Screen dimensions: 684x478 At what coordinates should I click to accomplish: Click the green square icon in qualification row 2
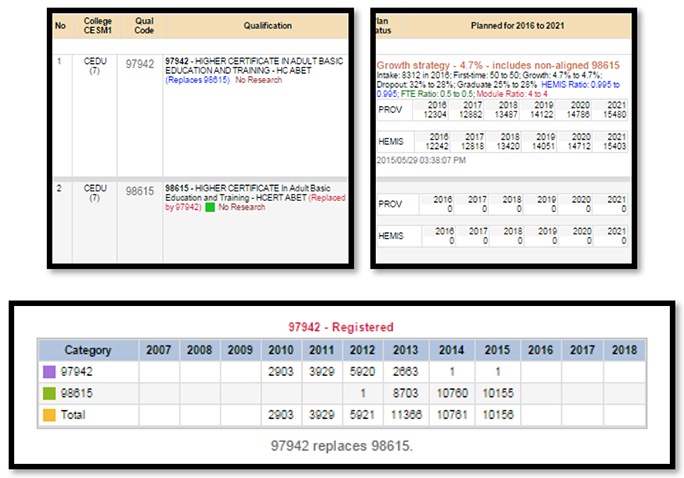[x=210, y=207]
